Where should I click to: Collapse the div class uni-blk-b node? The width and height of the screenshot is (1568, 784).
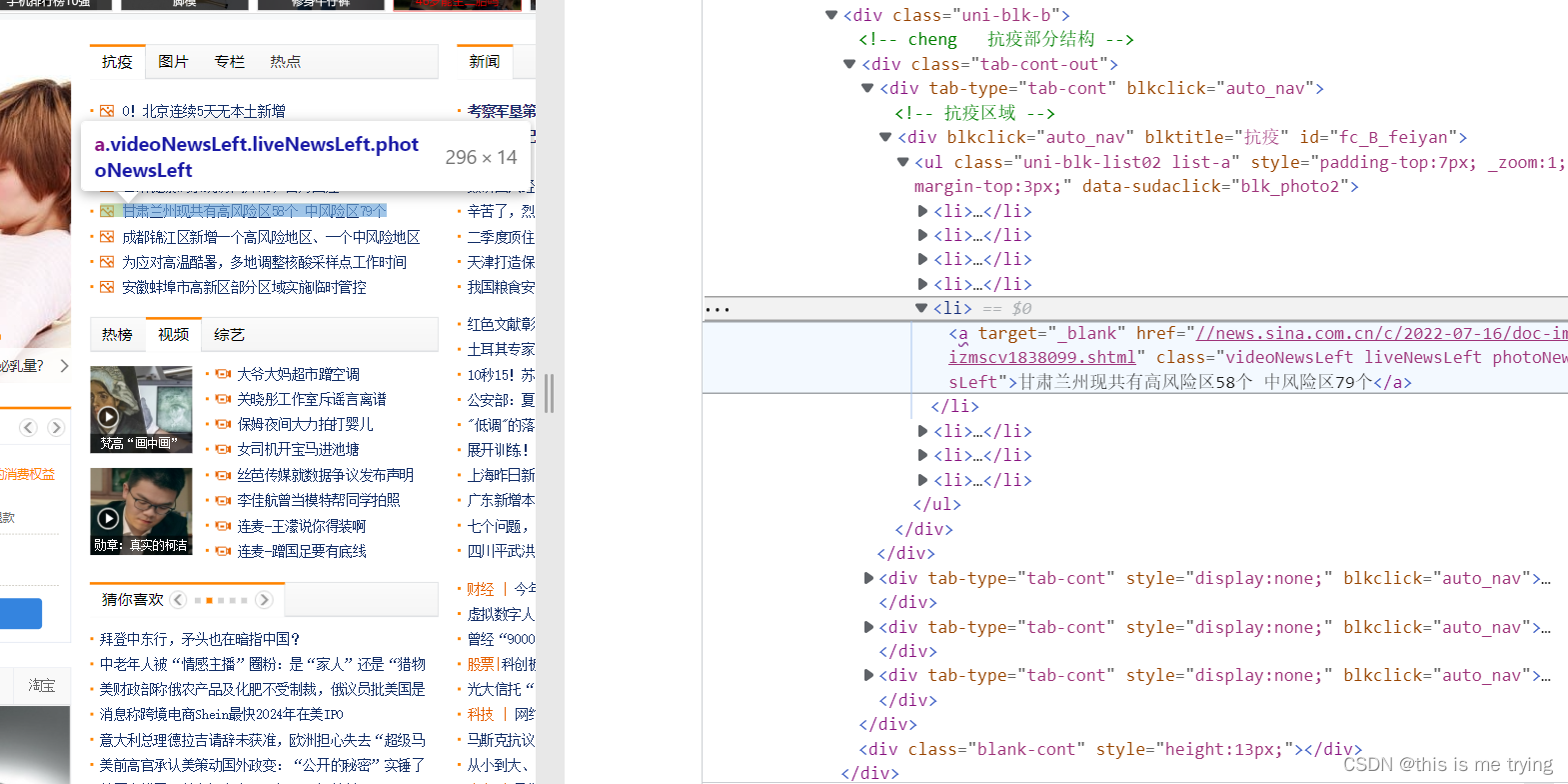[x=831, y=15]
